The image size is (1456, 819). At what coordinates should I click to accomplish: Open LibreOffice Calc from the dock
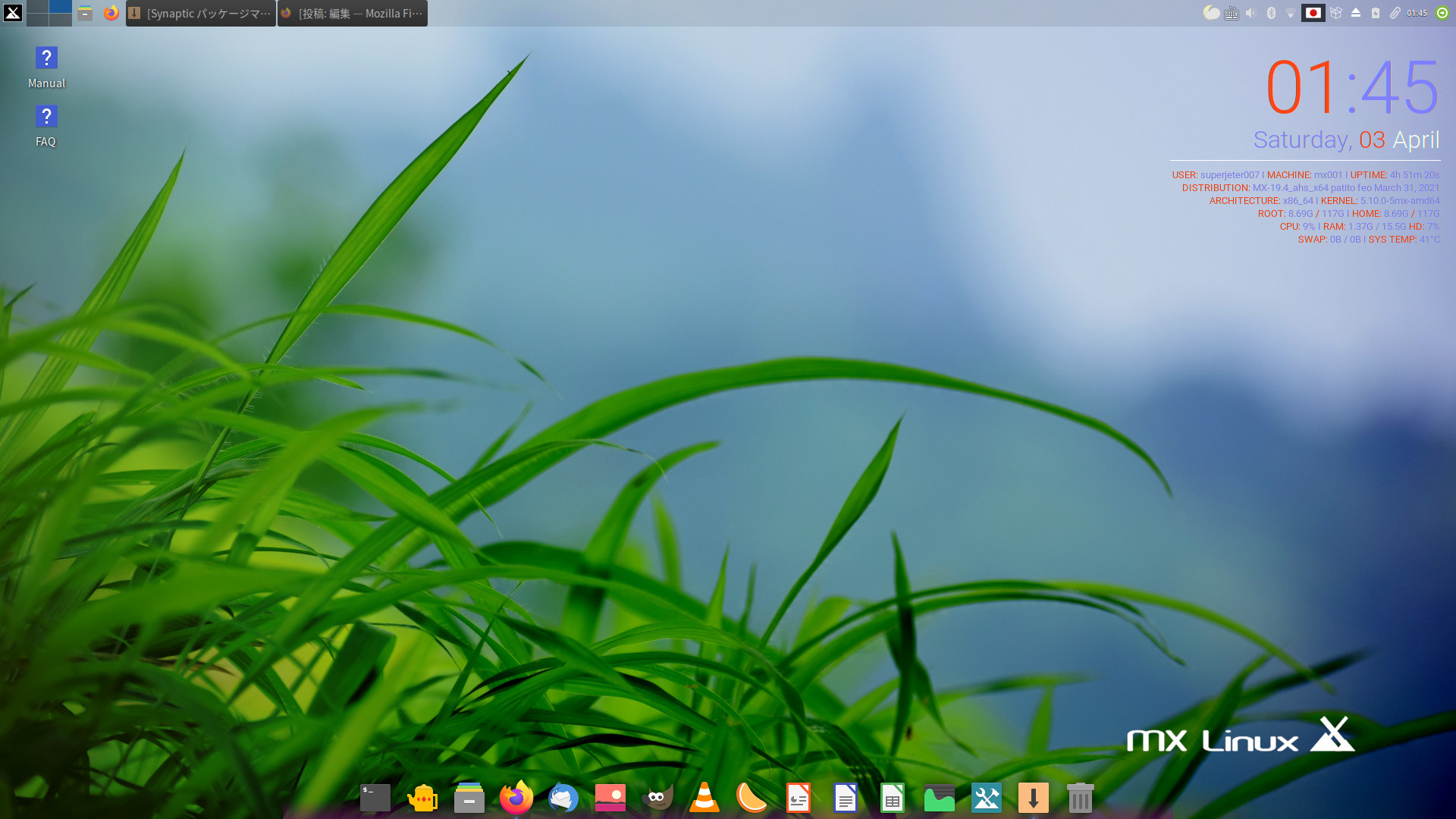(893, 798)
